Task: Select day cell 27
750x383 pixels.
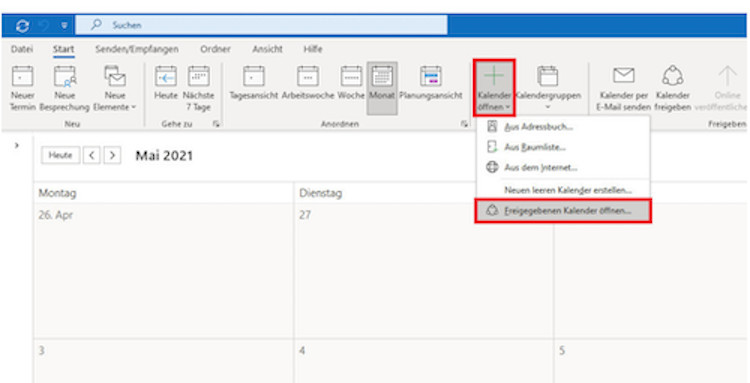Action: pyautogui.click(x=424, y=270)
